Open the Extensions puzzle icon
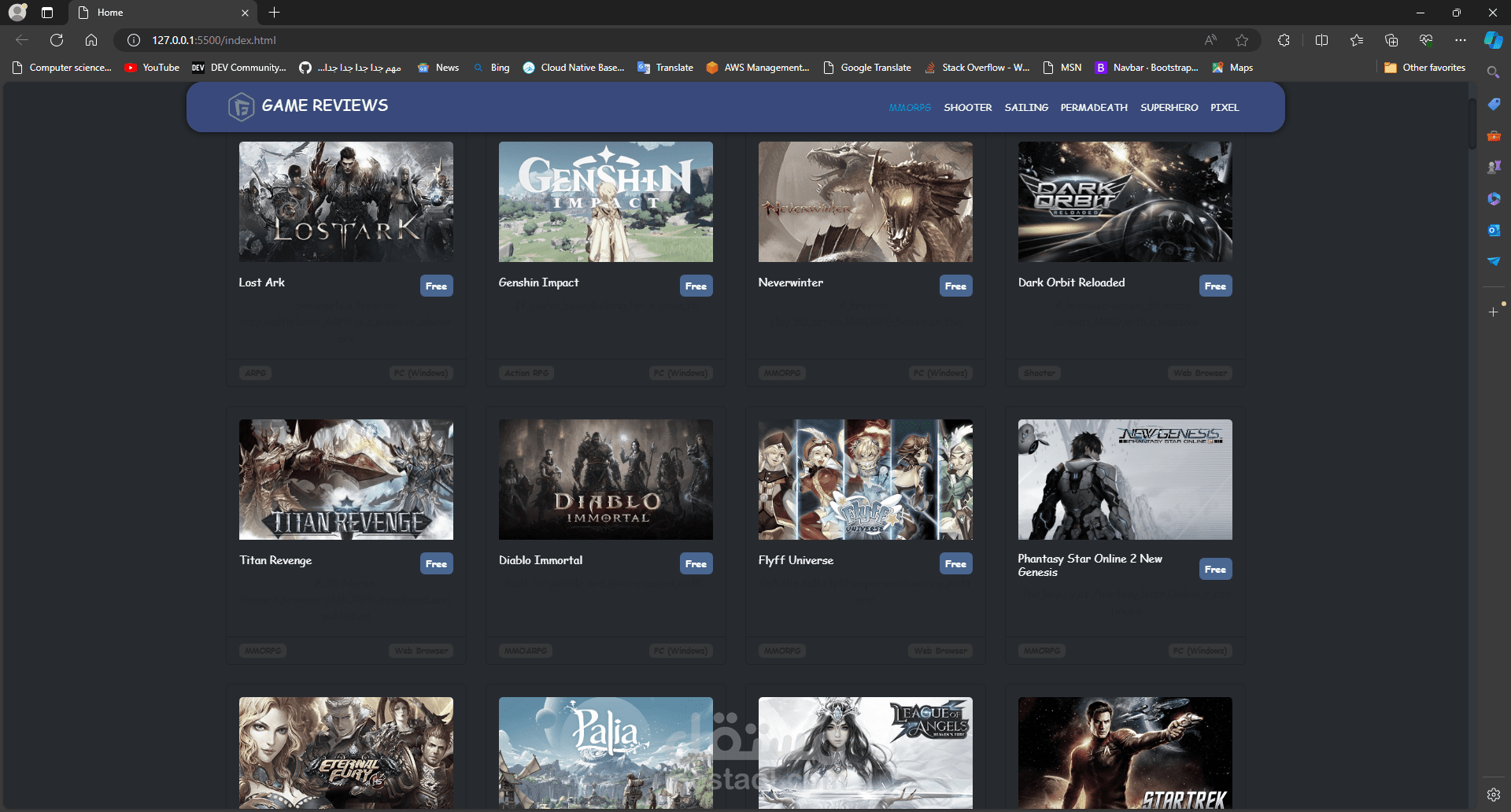1511x812 pixels. pos(1284,40)
